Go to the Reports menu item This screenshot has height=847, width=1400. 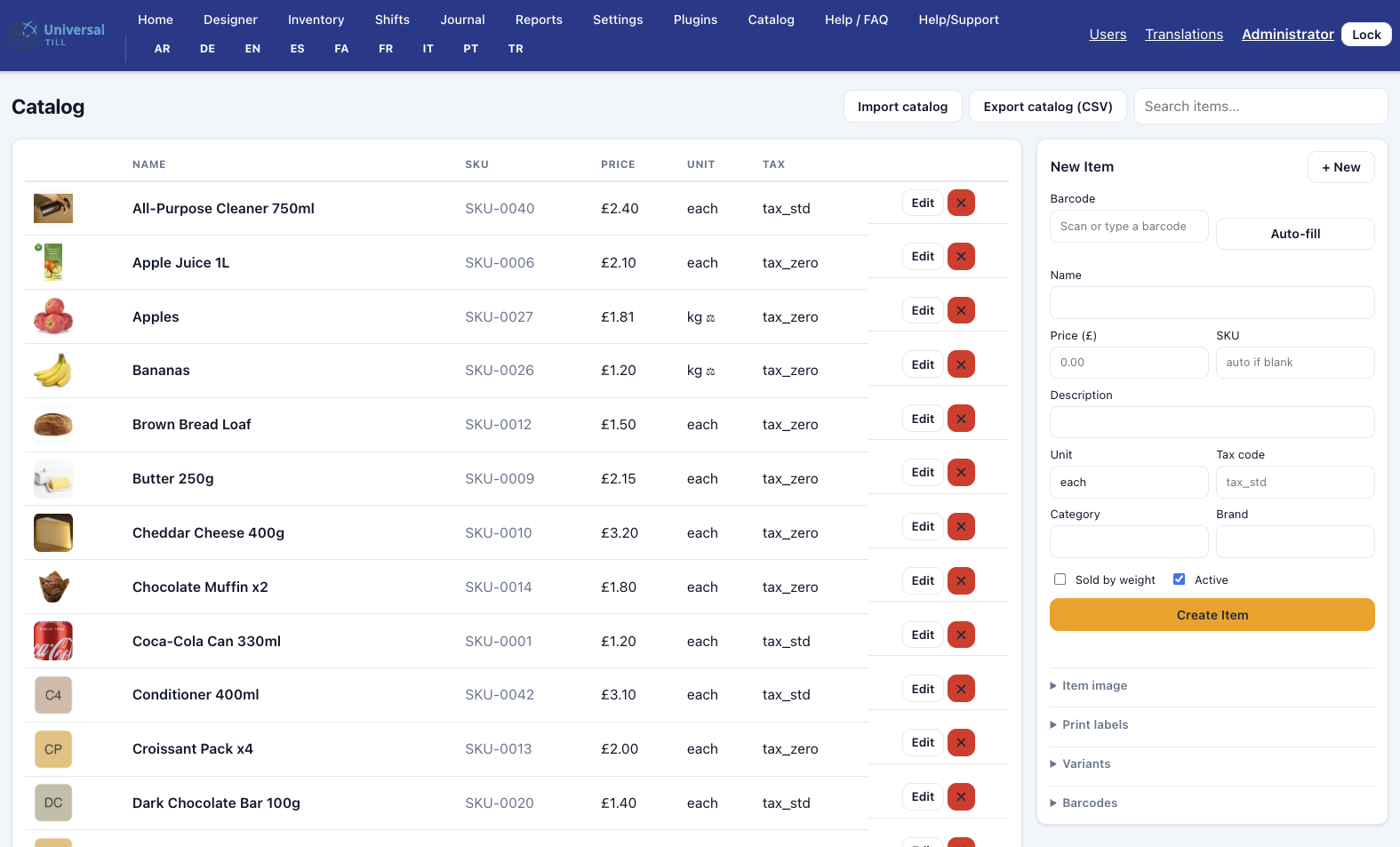539,20
